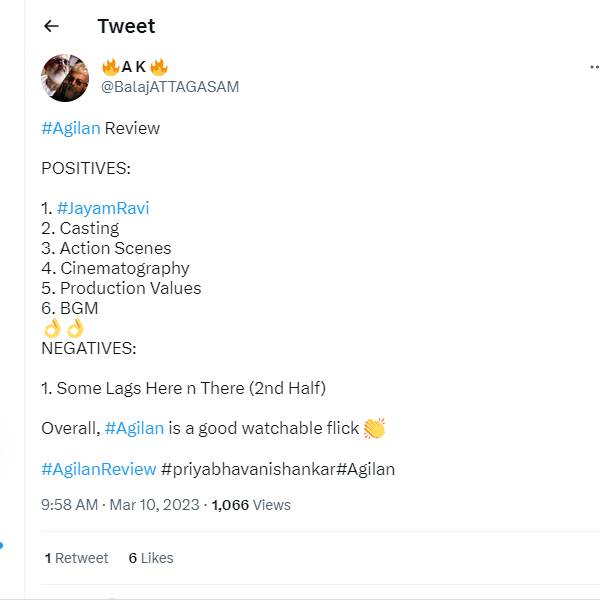Click the OK hand emojis below BGM
600x600 pixels.
pos(63,328)
